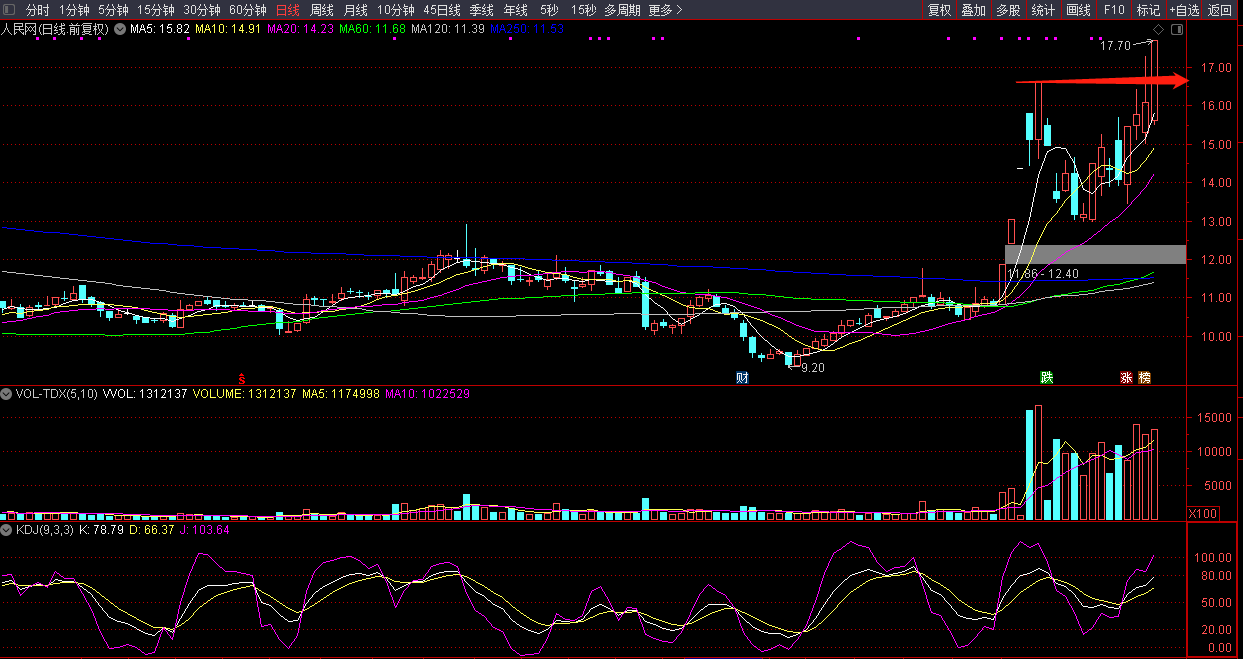Screen dimensions: 1243x659
Task: Open the KDJ indicator dropdown arrow
Action: [x=7, y=529]
